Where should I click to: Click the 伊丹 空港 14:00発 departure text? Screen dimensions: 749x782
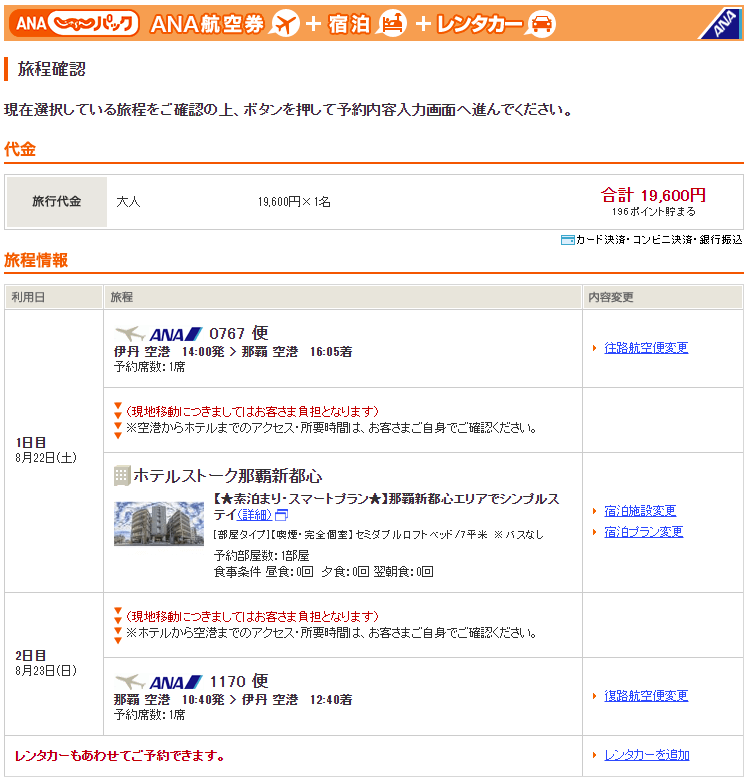[169, 352]
